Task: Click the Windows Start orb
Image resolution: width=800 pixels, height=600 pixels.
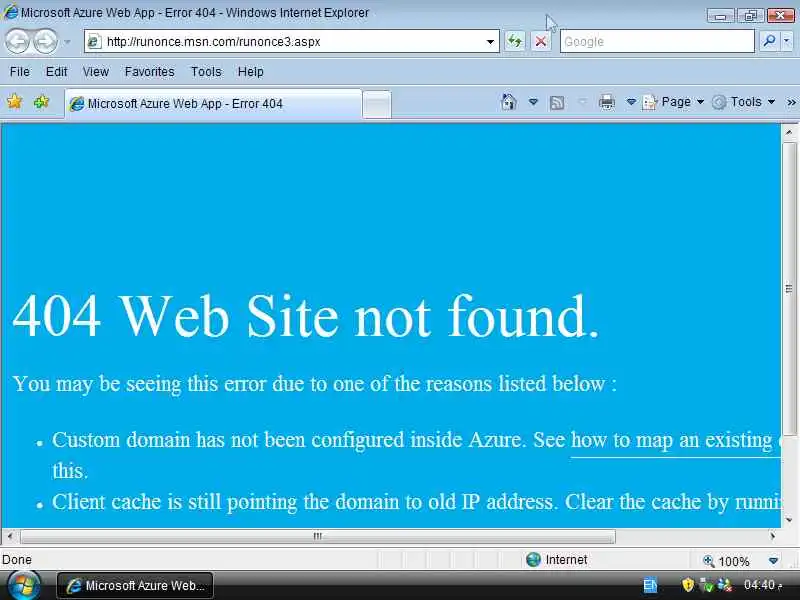Action: tap(23, 585)
